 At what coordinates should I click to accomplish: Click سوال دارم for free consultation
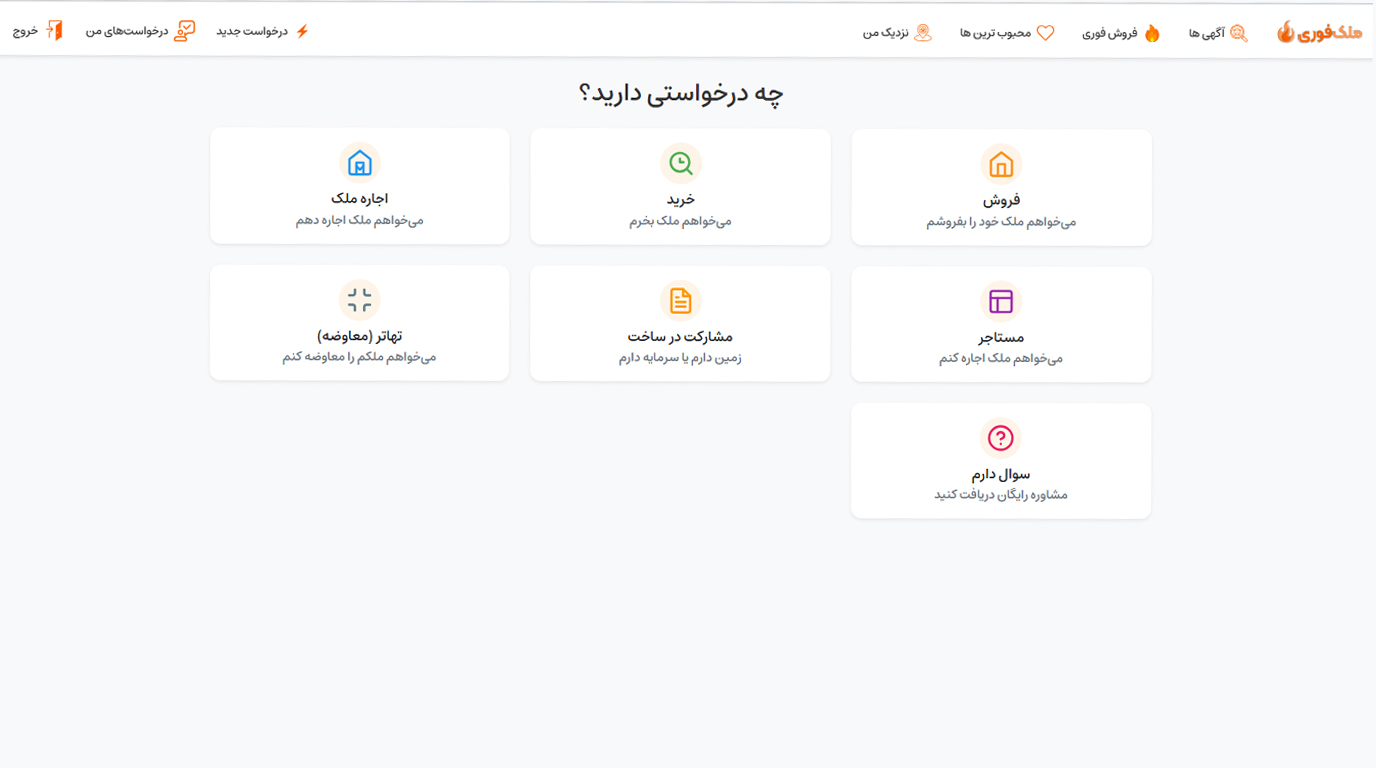click(x=1001, y=460)
